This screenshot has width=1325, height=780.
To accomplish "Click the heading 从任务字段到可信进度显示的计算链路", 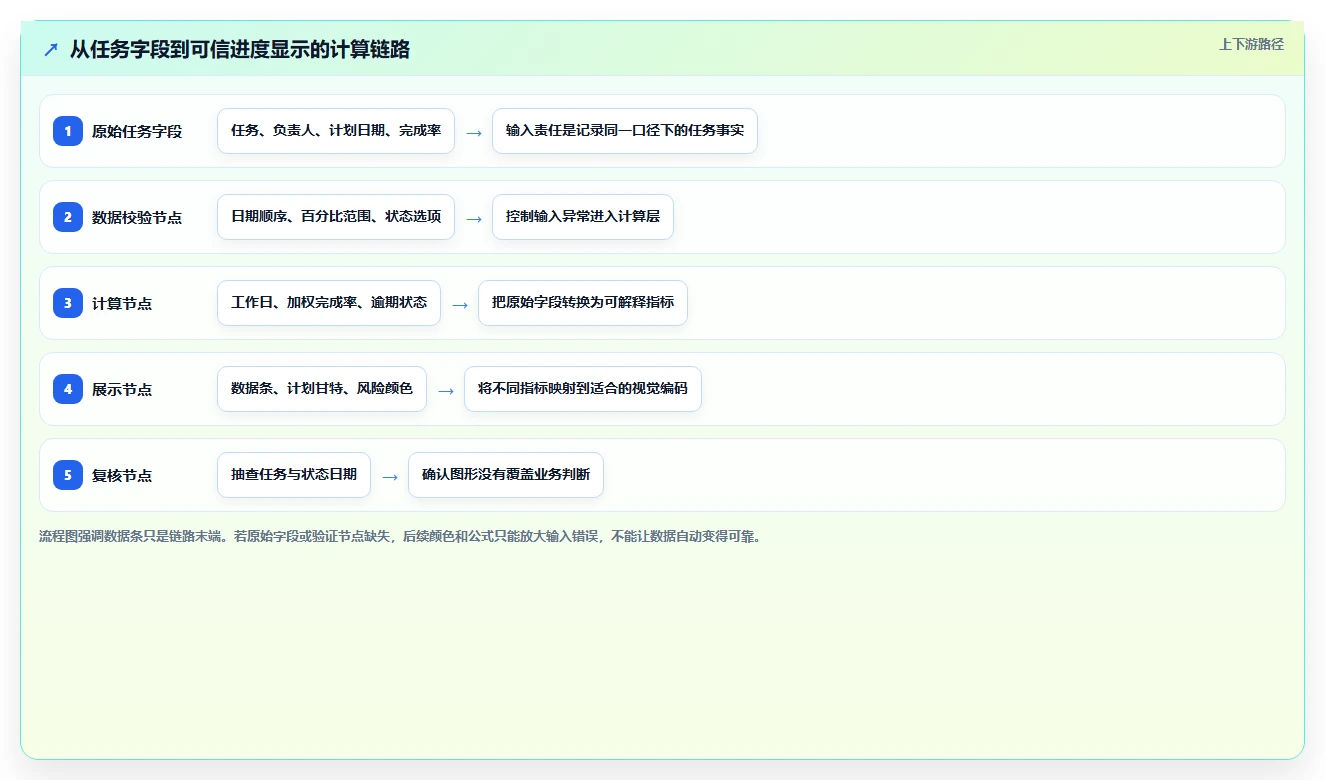I will point(240,50).
